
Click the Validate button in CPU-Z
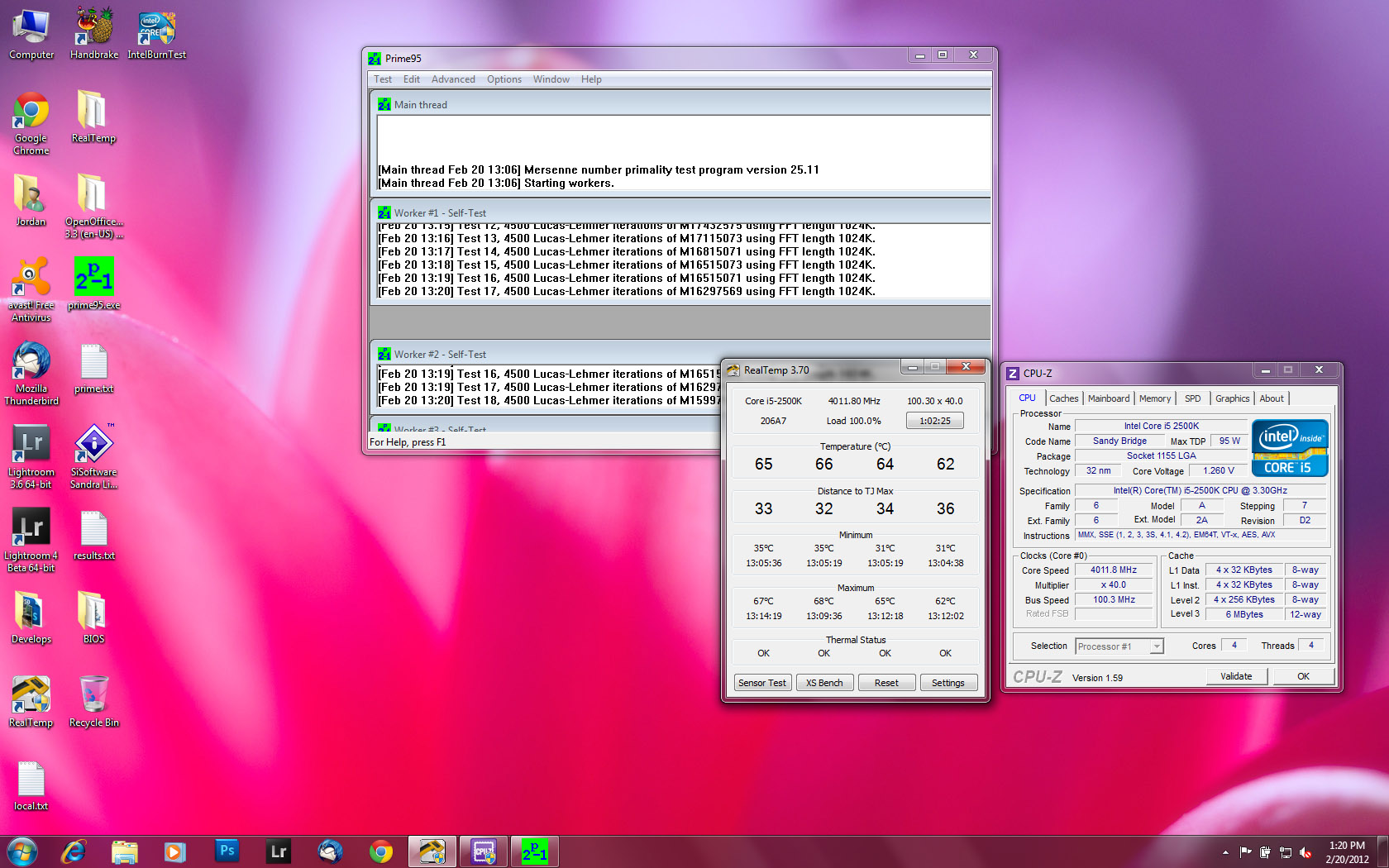pos(1236,676)
